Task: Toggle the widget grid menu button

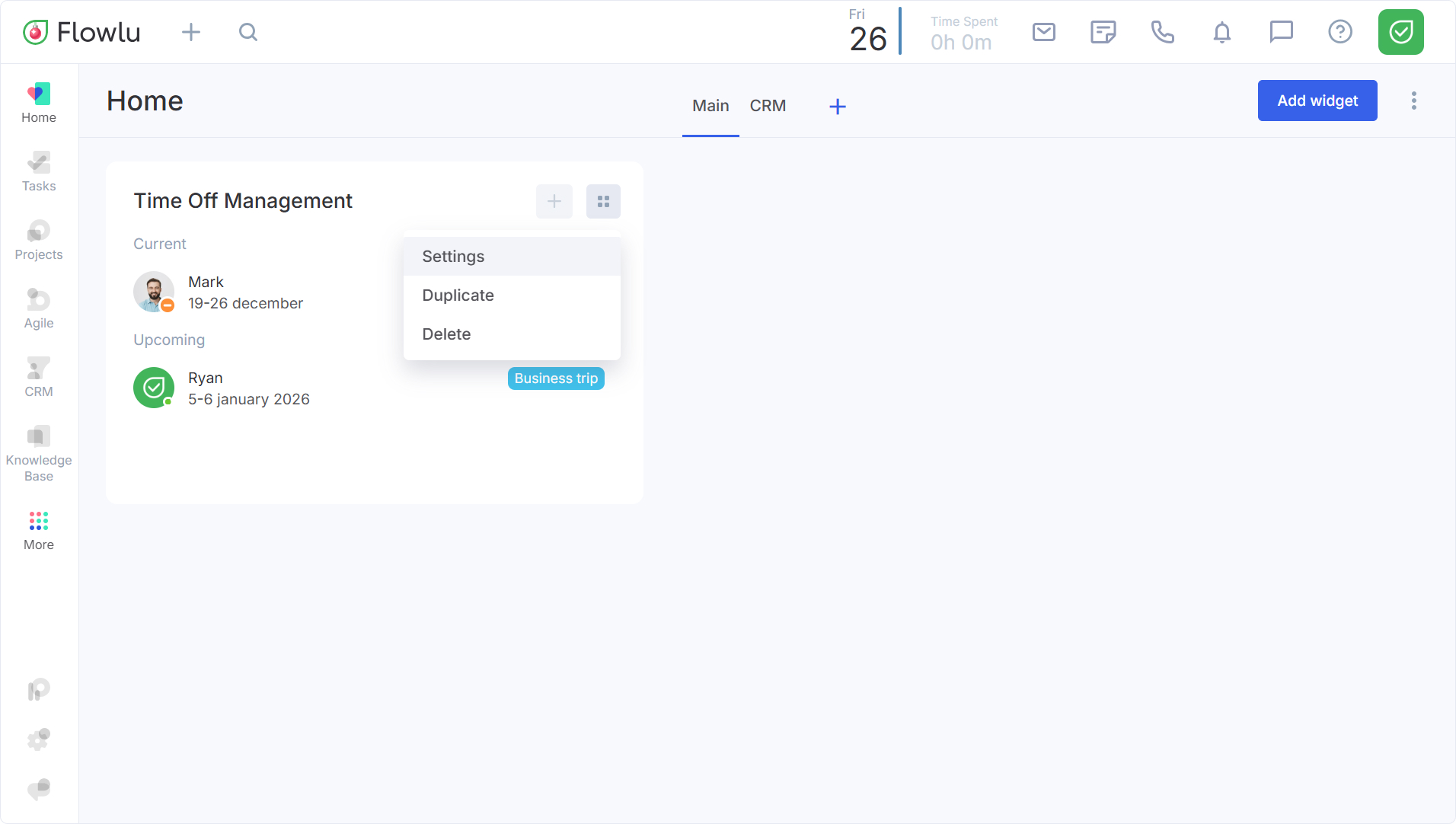Action: click(603, 202)
